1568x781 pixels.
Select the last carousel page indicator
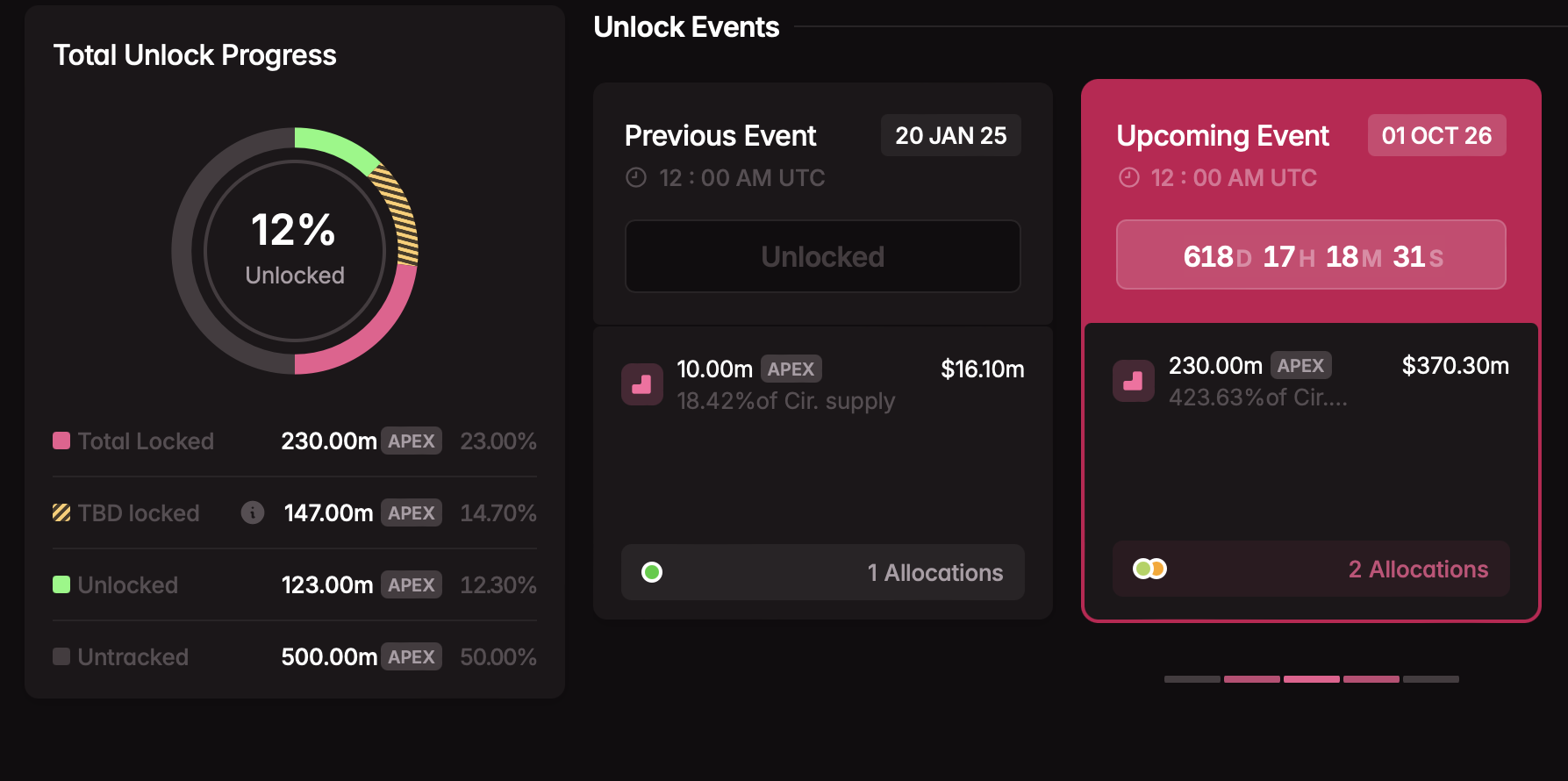pos(1430,679)
